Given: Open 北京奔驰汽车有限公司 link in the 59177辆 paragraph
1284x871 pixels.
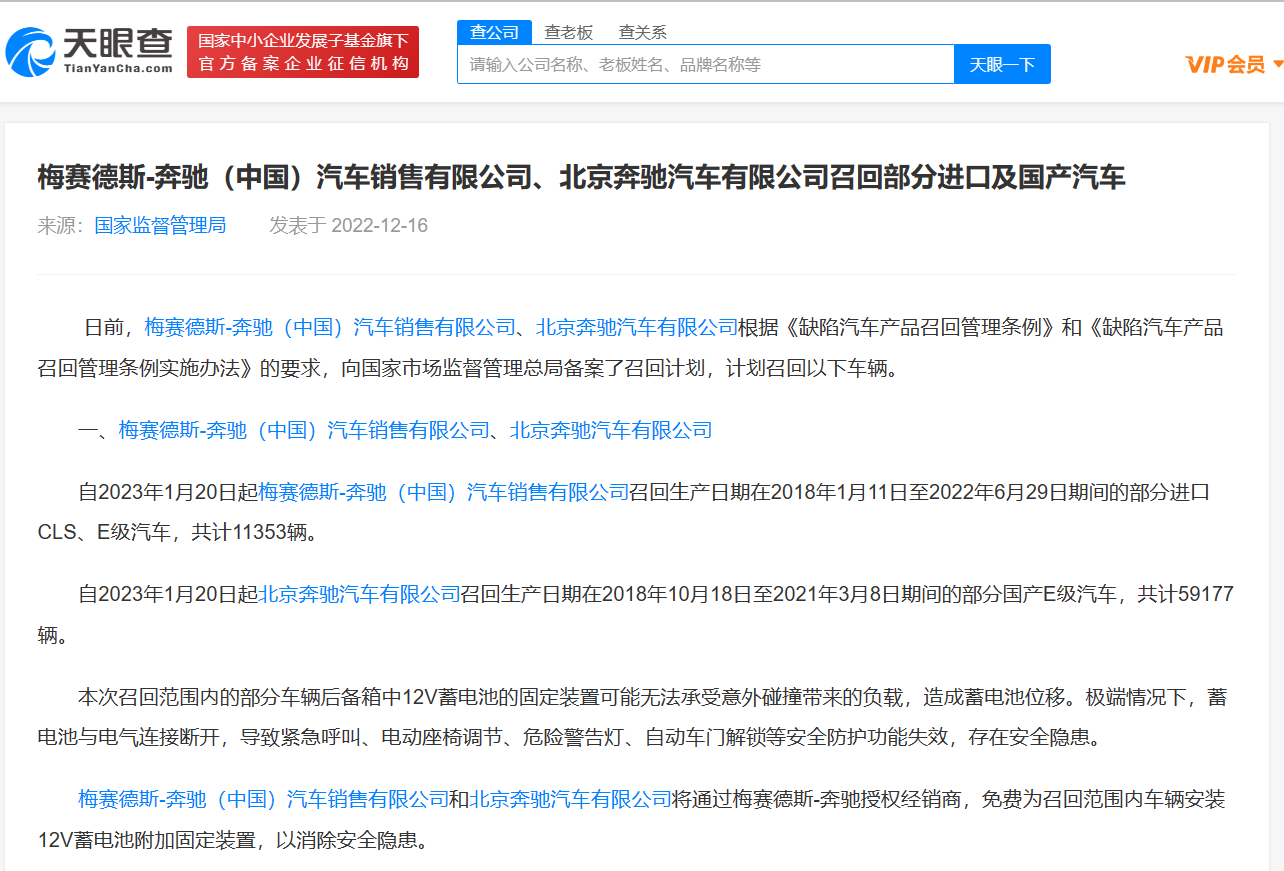Looking at the screenshot, I should coord(360,594).
